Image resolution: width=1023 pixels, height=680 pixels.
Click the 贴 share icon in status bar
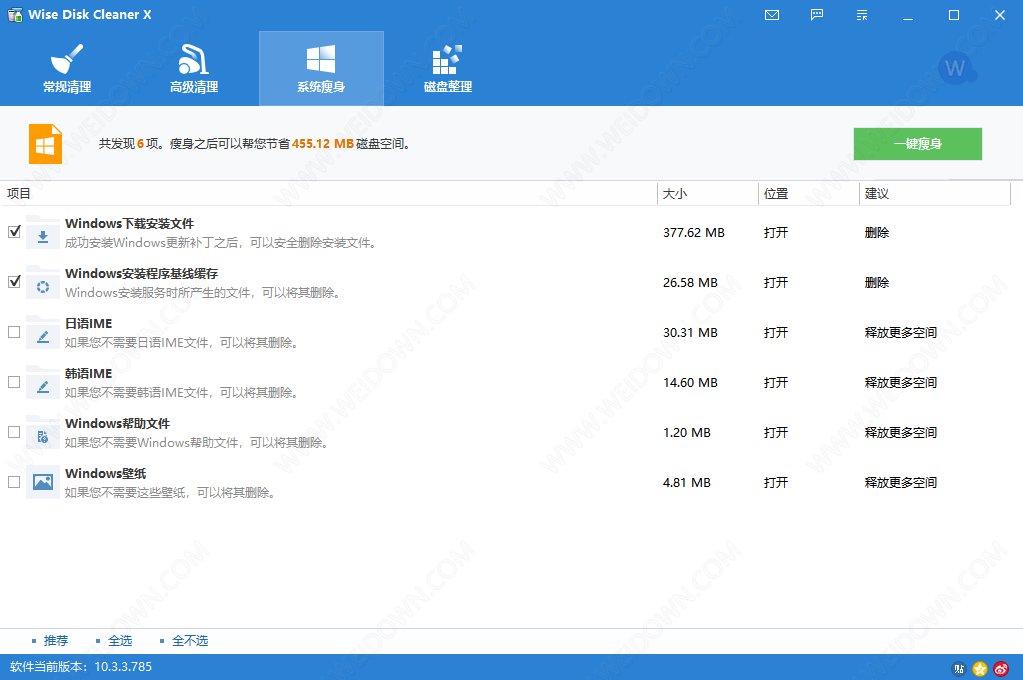(959, 668)
